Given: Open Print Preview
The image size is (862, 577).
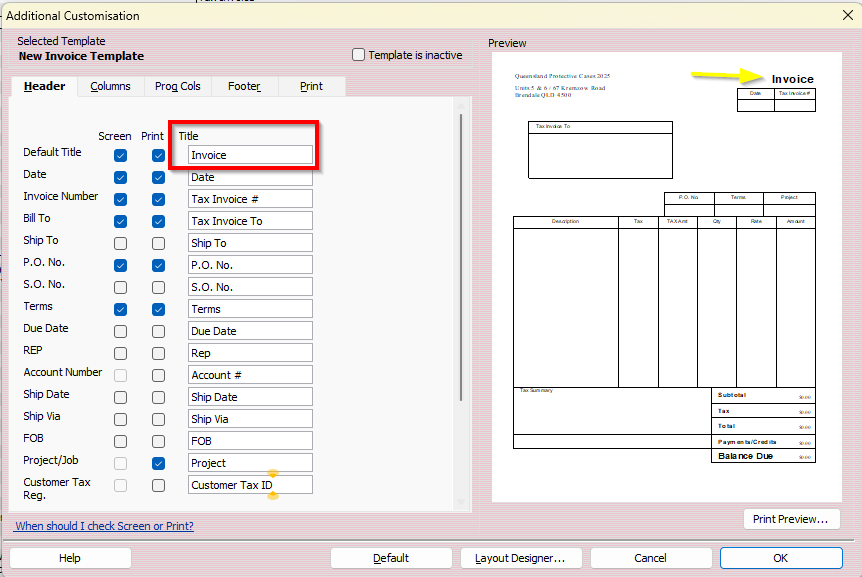Looking at the screenshot, I should coord(791,519).
